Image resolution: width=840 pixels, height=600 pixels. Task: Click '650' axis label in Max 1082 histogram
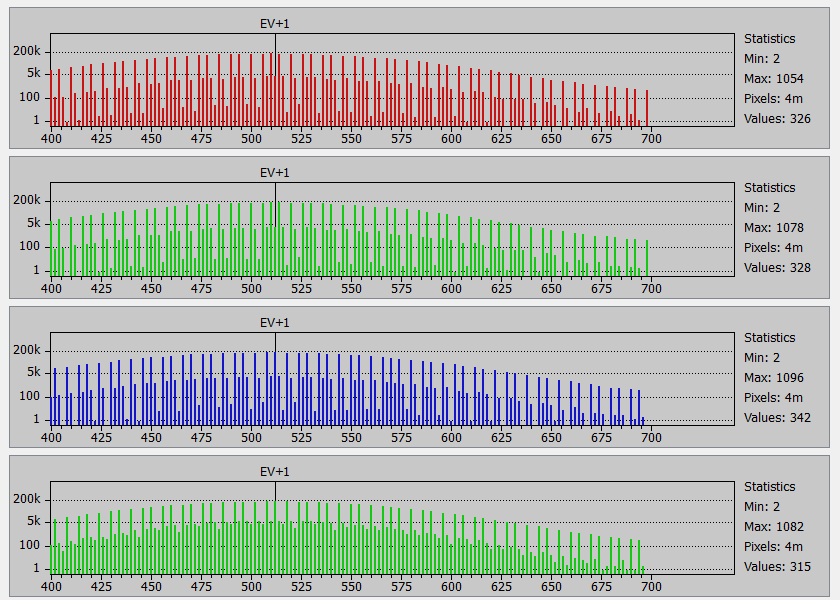[551, 587]
